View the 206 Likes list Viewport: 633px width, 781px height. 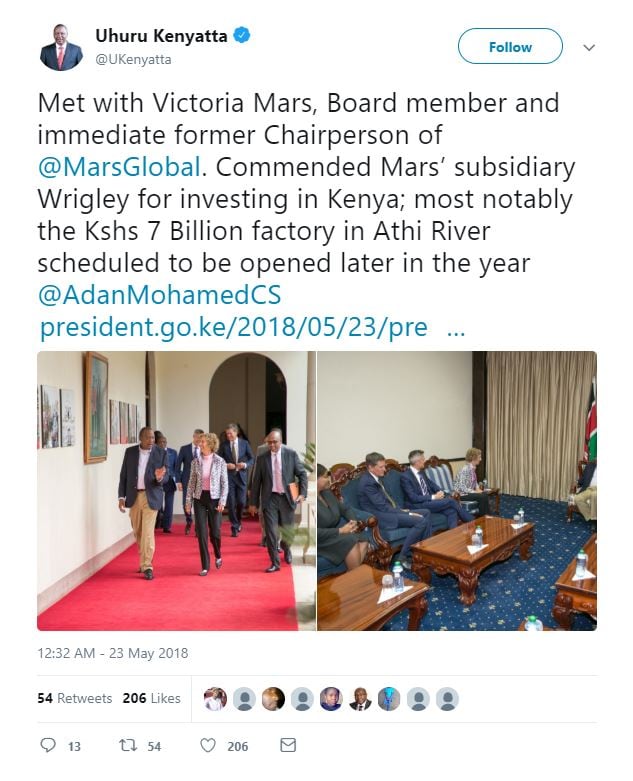tap(152, 698)
